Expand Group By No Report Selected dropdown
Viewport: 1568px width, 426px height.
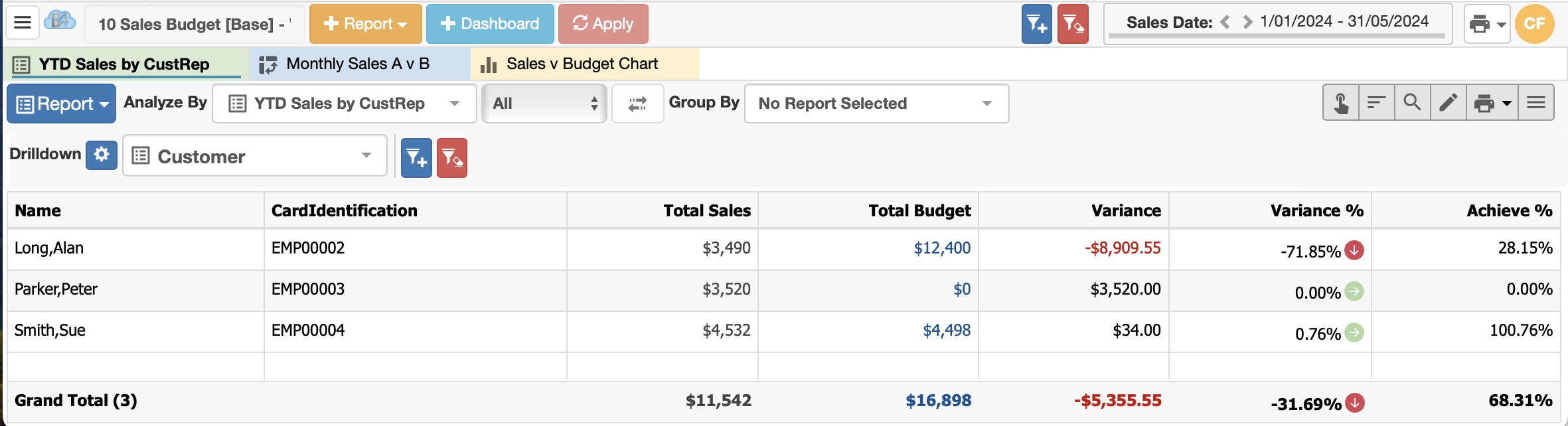click(876, 104)
